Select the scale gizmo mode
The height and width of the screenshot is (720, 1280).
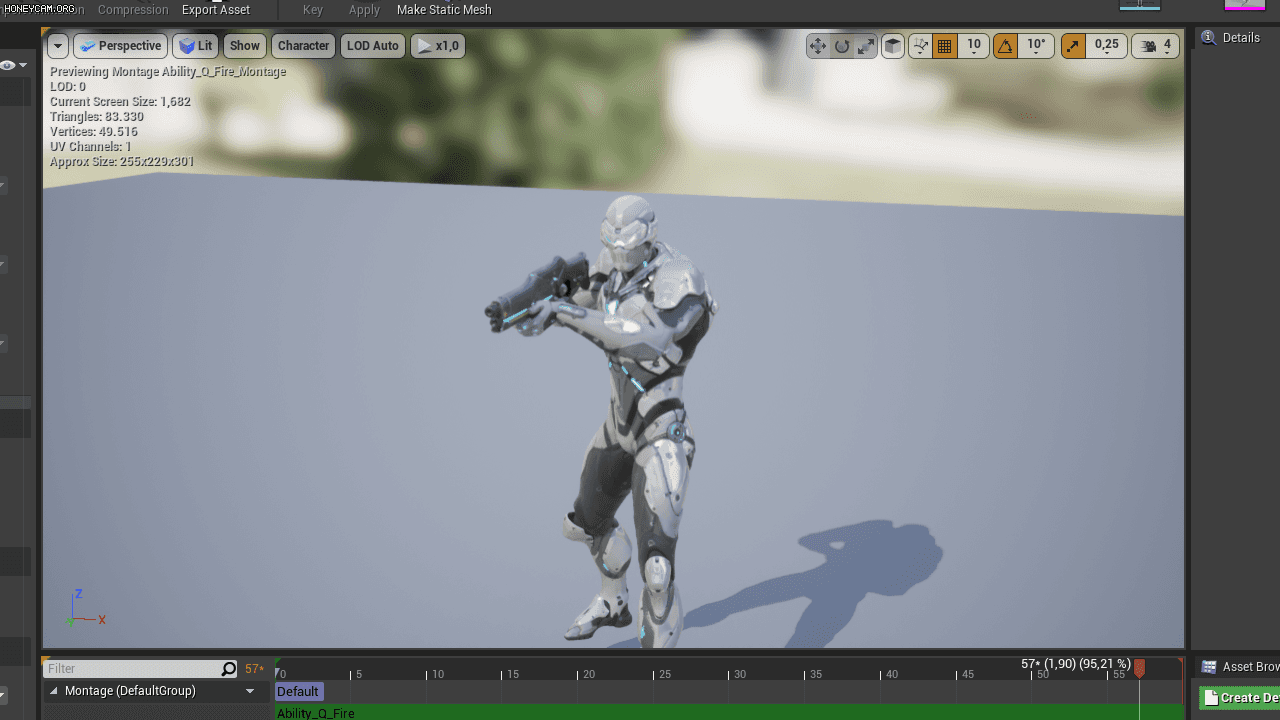(866, 46)
